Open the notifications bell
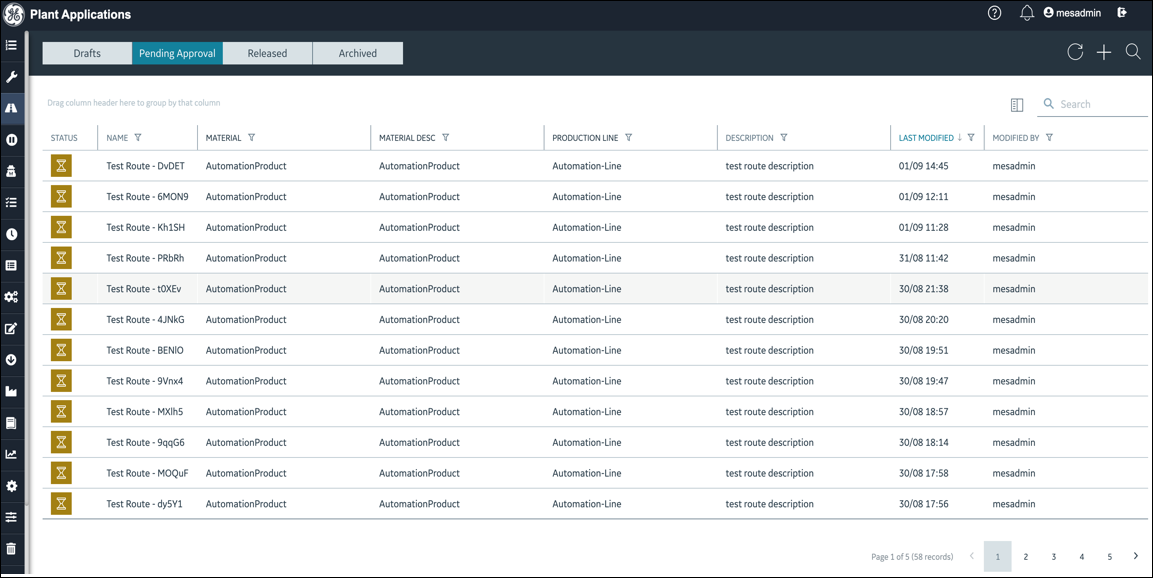Image resolution: width=1153 pixels, height=578 pixels. coord(1027,13)
